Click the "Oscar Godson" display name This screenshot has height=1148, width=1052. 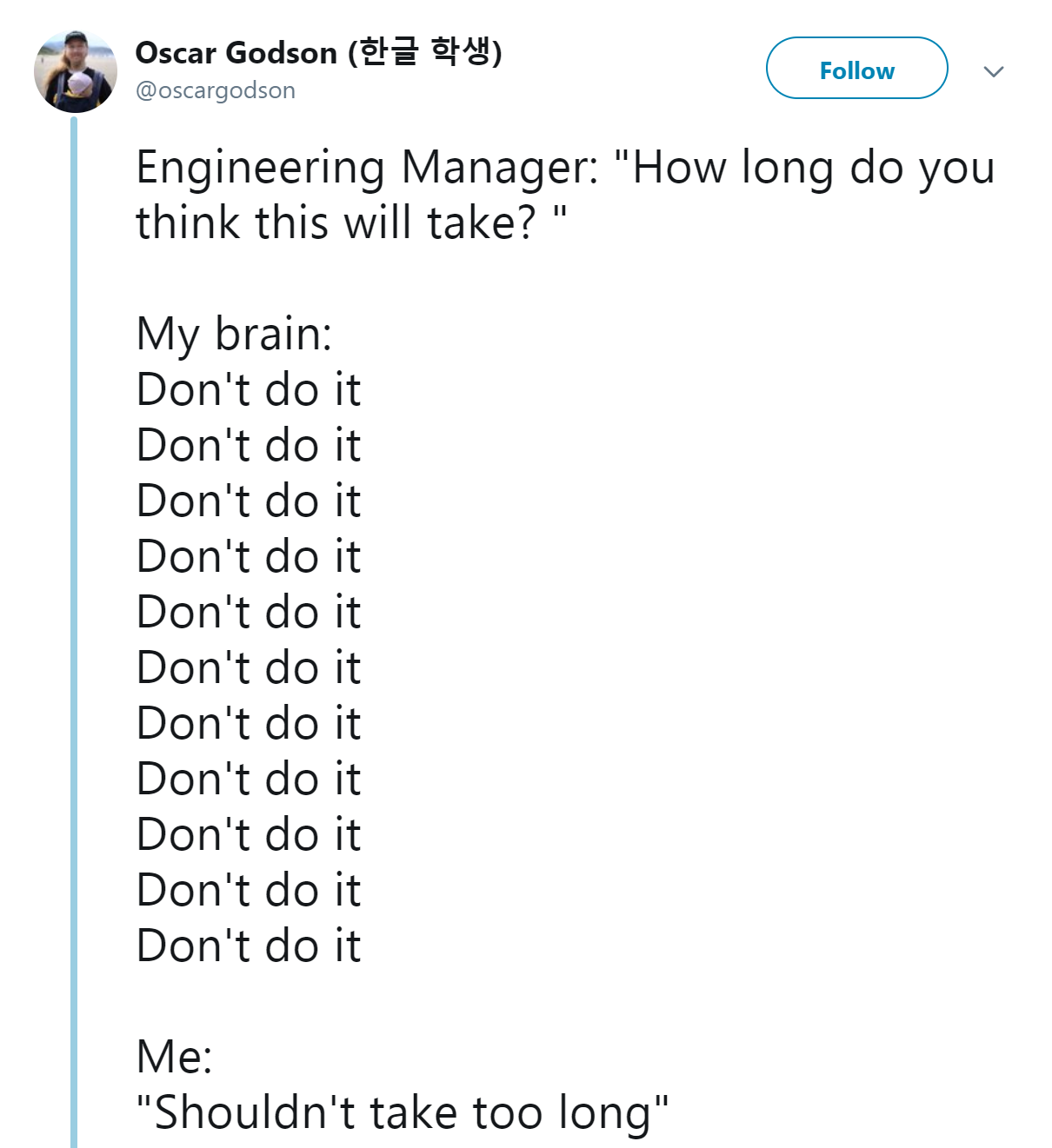pyautogui.click(x=236, y=53)
